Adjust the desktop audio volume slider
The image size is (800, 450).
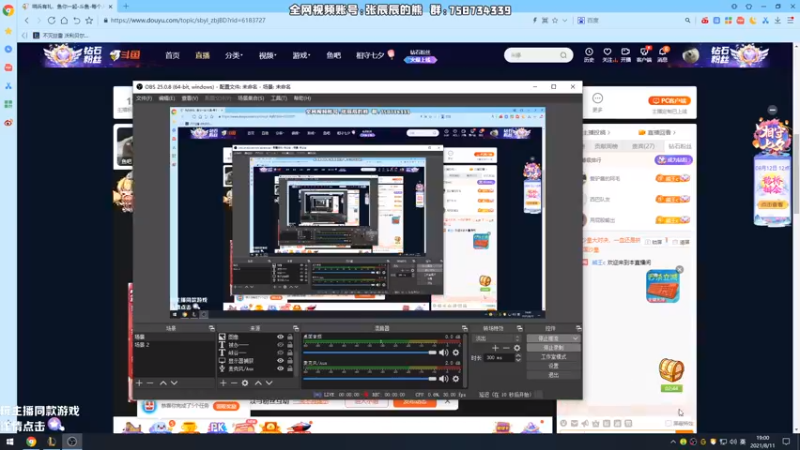[x=370, y=353]
